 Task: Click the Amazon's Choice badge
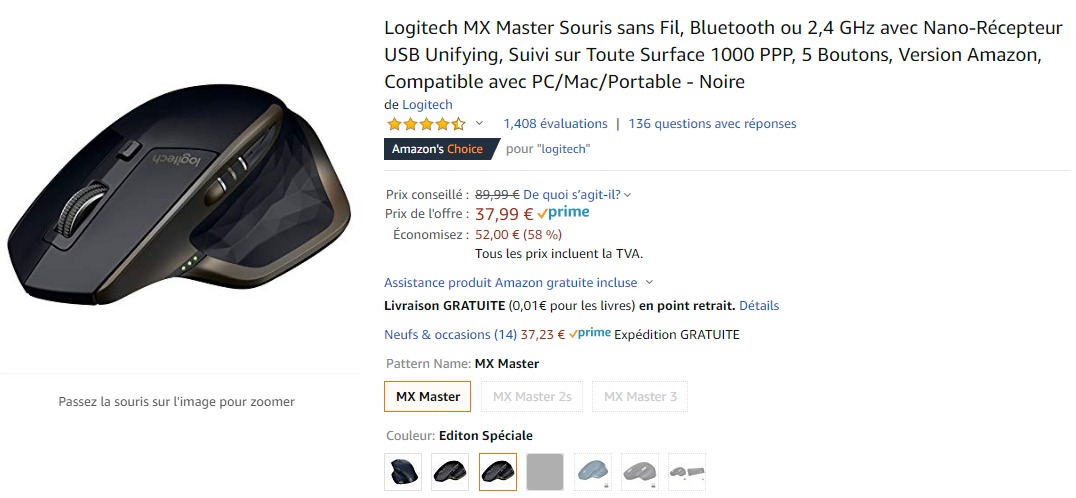tap(438, 149)
